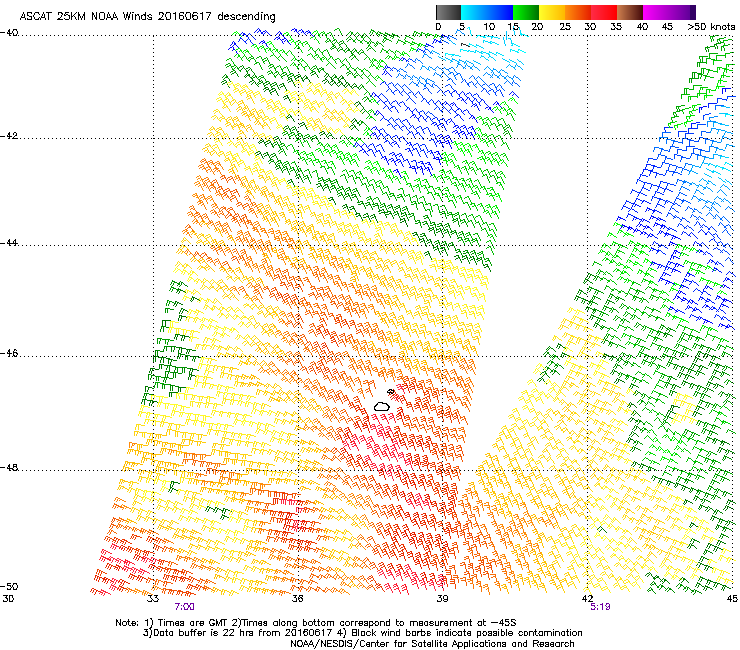Click the "45" longitude axis label

(x=732, y=599)
